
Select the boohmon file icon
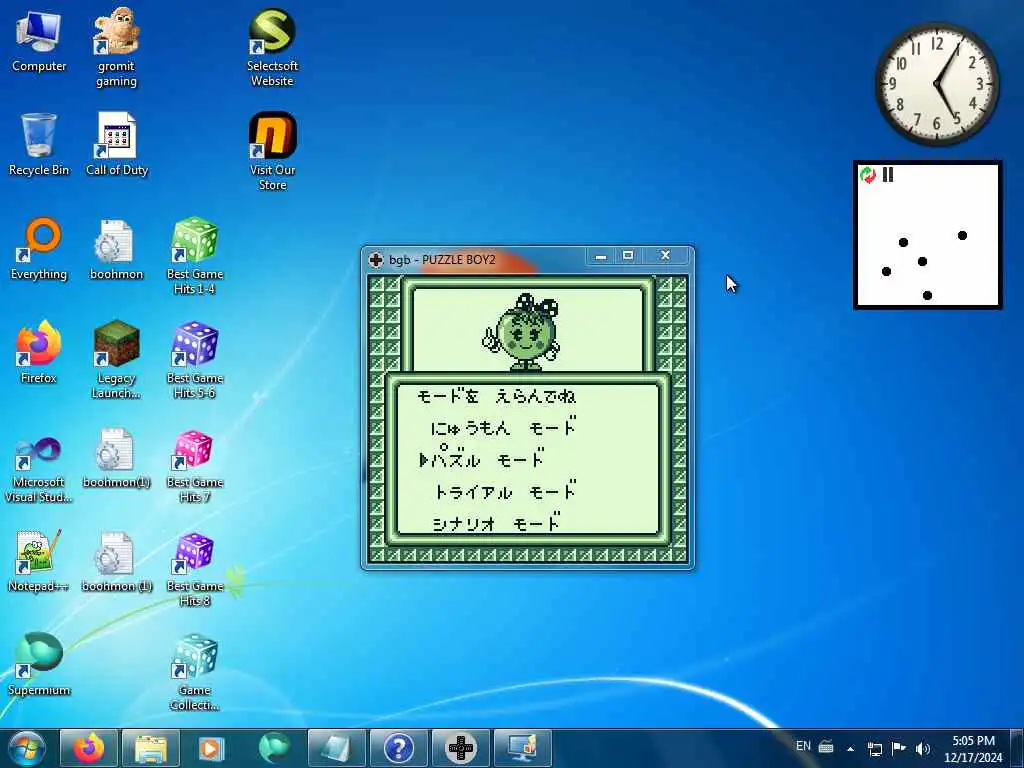point(116,249)
